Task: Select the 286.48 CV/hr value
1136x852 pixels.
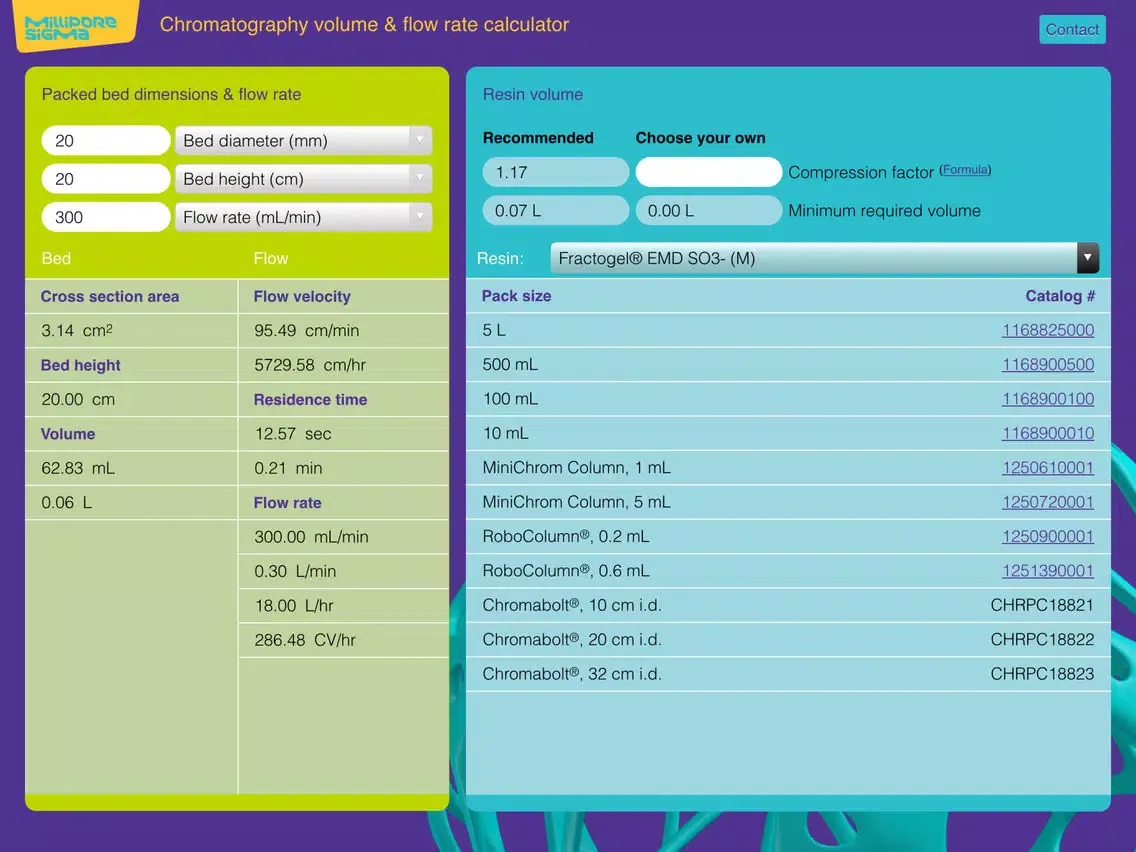Action: pos(305,640)
